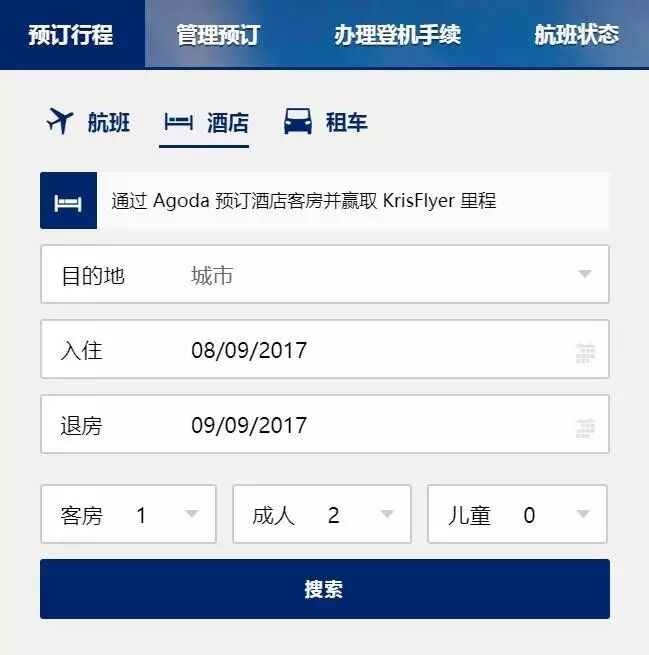The image size is (649, 655).
Task: Click the 入住 date field 08/09/2017
Action: click(x=325, y=349)
